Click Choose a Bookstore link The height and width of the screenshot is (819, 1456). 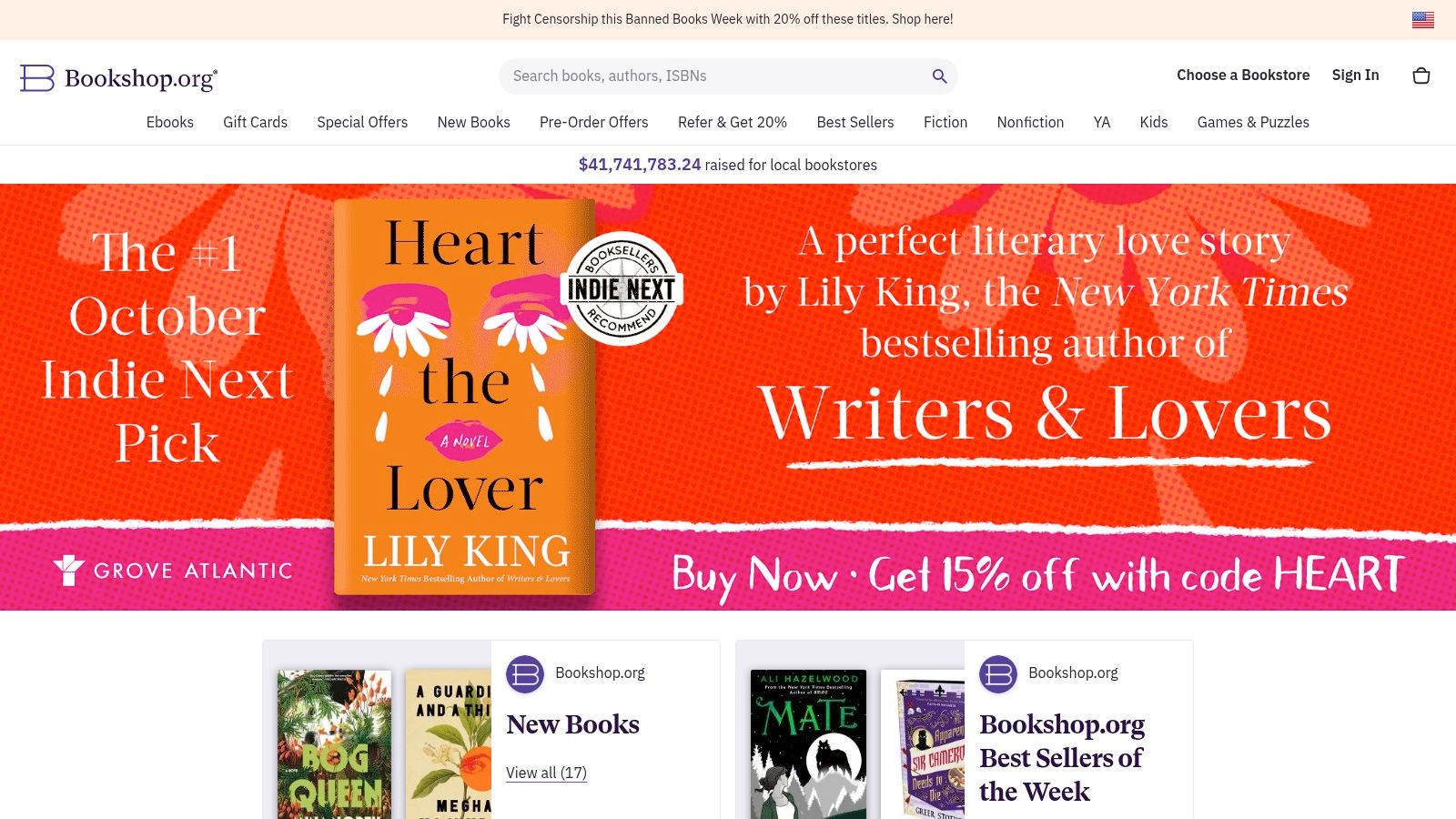click(x=1243, y=76)
